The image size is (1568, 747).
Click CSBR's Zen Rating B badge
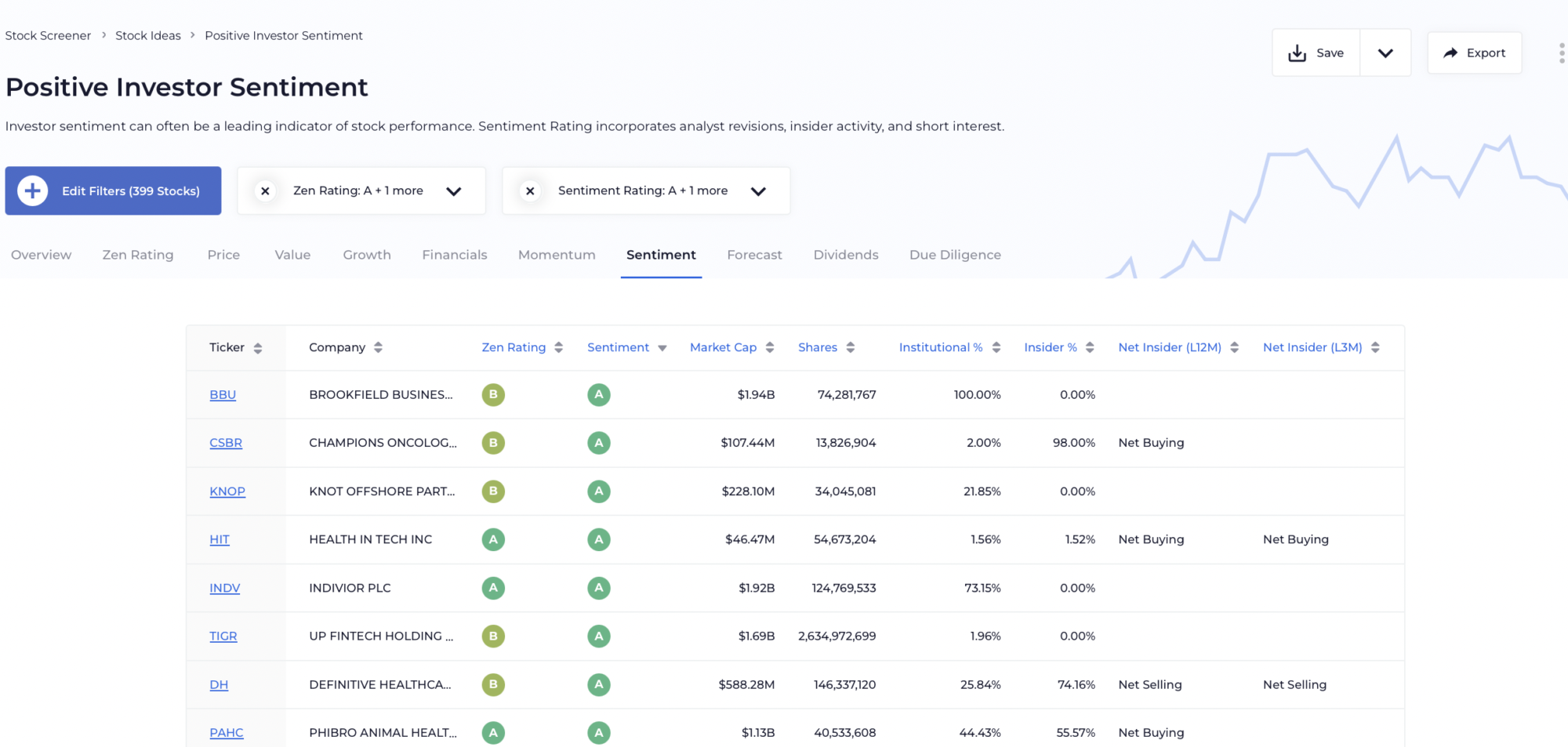pyautogui.click(x=493, y=443)
